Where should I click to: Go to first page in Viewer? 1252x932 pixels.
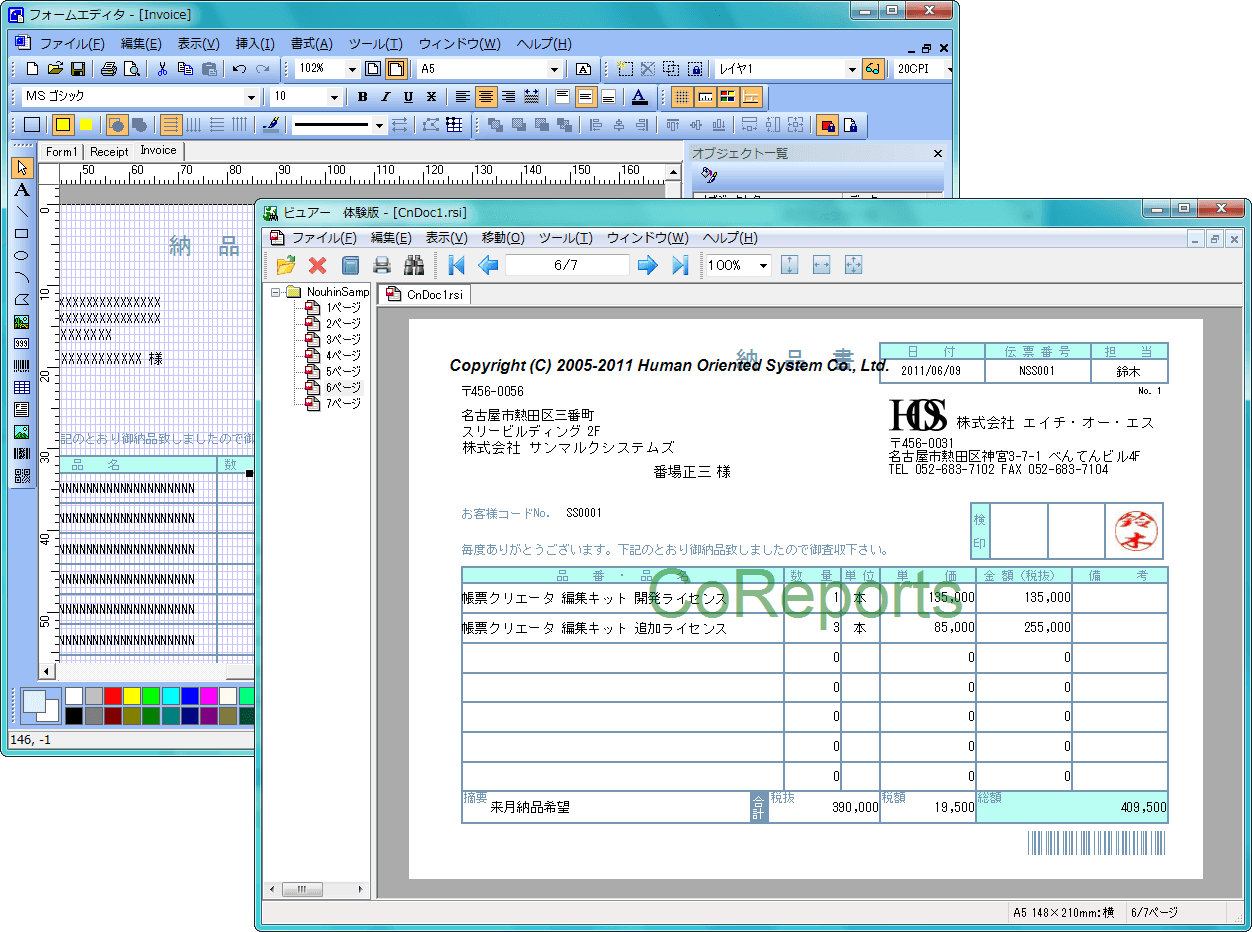tap(457, 265)
